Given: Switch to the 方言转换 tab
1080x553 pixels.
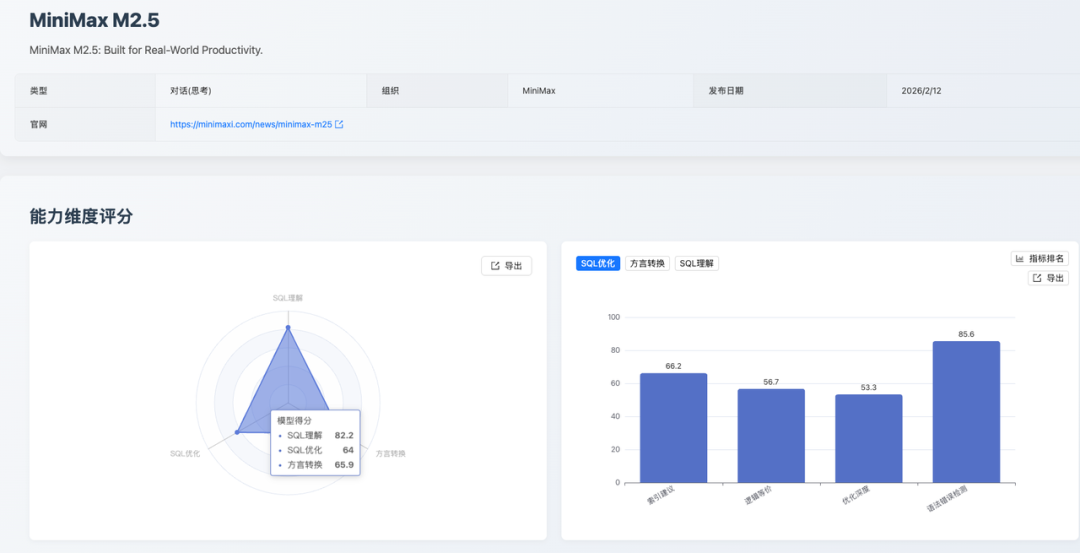Looking at the screenshot, I should 647,264.
